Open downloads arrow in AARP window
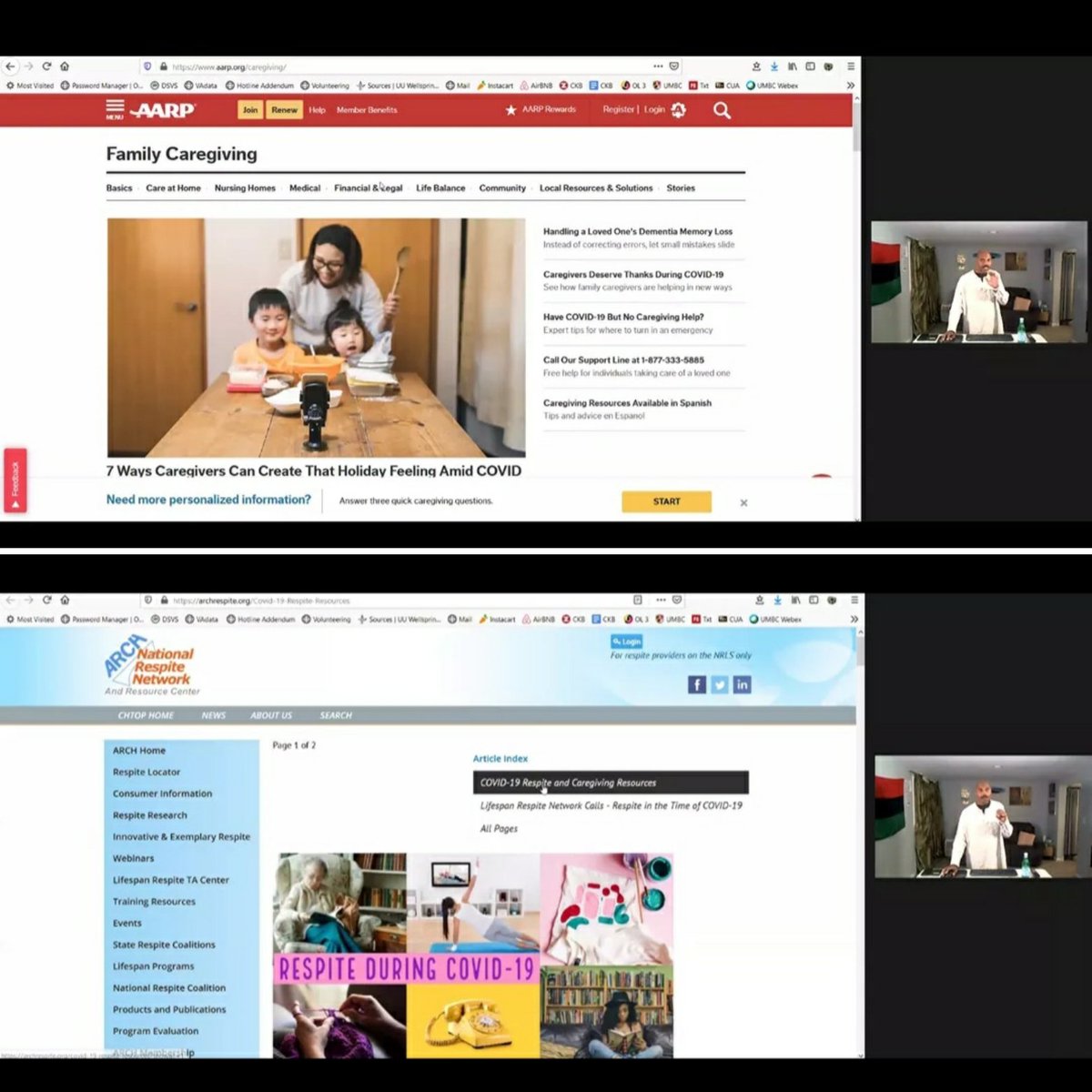Screen dimensions: 1092x1092 click(x=773, y=66)
